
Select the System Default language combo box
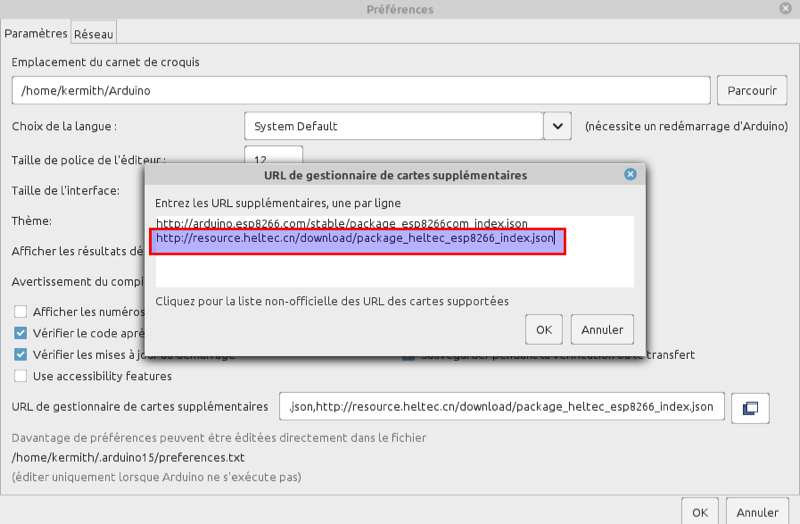coord(392,127)
